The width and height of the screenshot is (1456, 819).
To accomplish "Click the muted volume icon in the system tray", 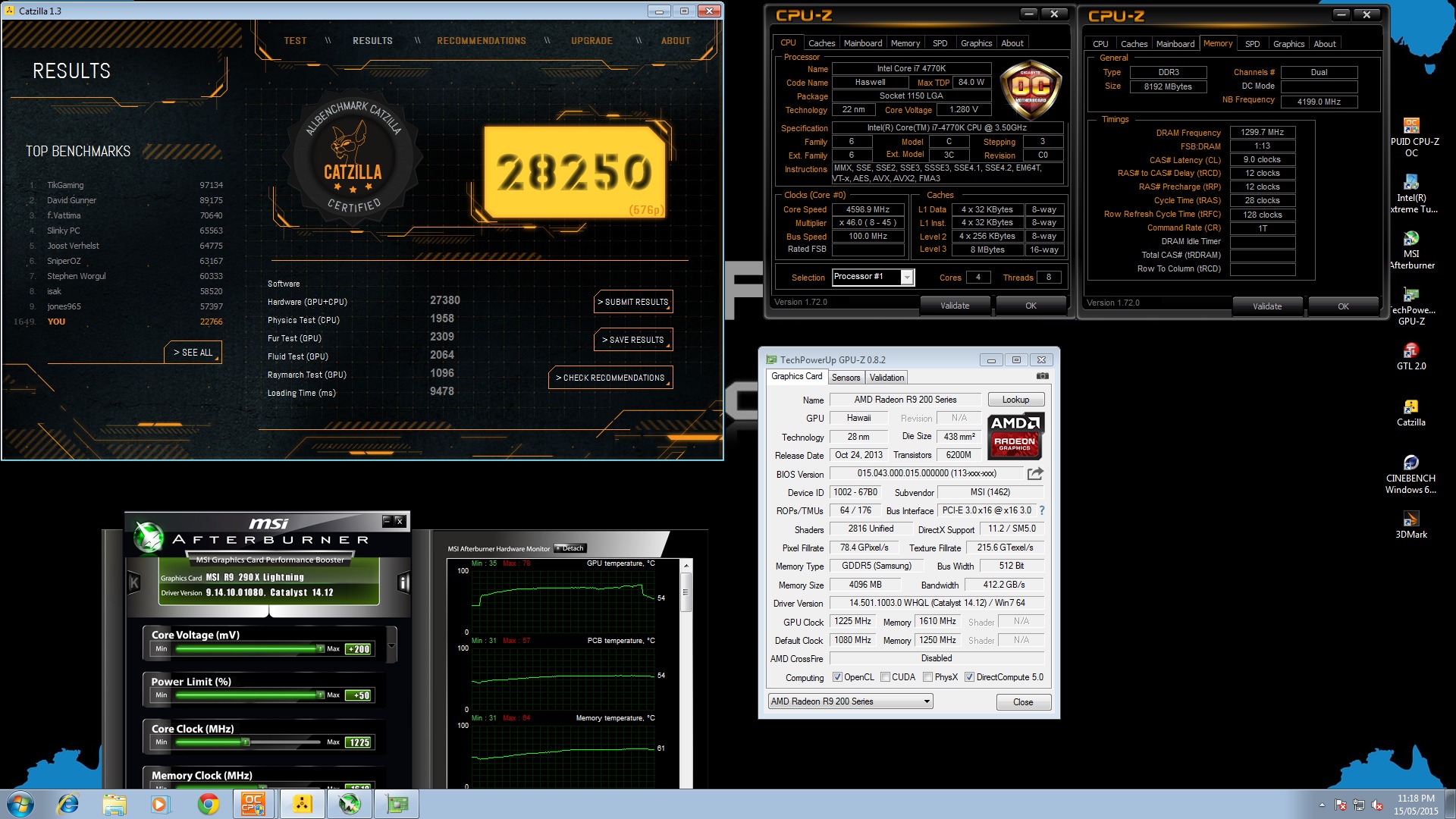I will pos(1377,805).
